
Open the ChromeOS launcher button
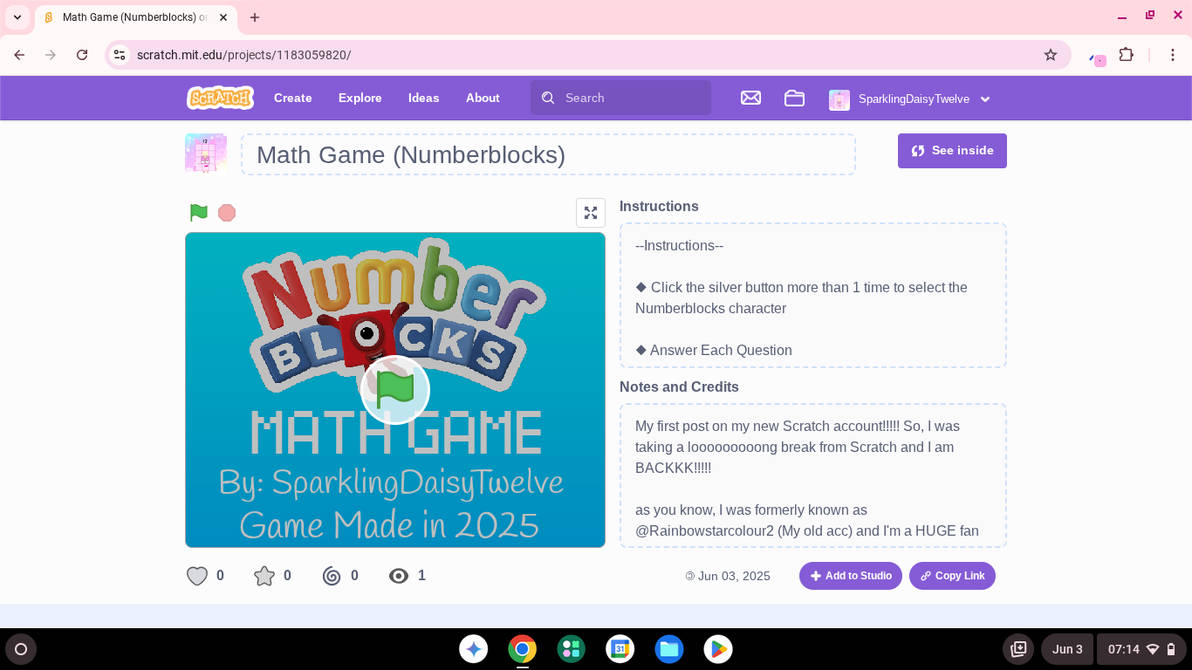click(x=21, y=649)
